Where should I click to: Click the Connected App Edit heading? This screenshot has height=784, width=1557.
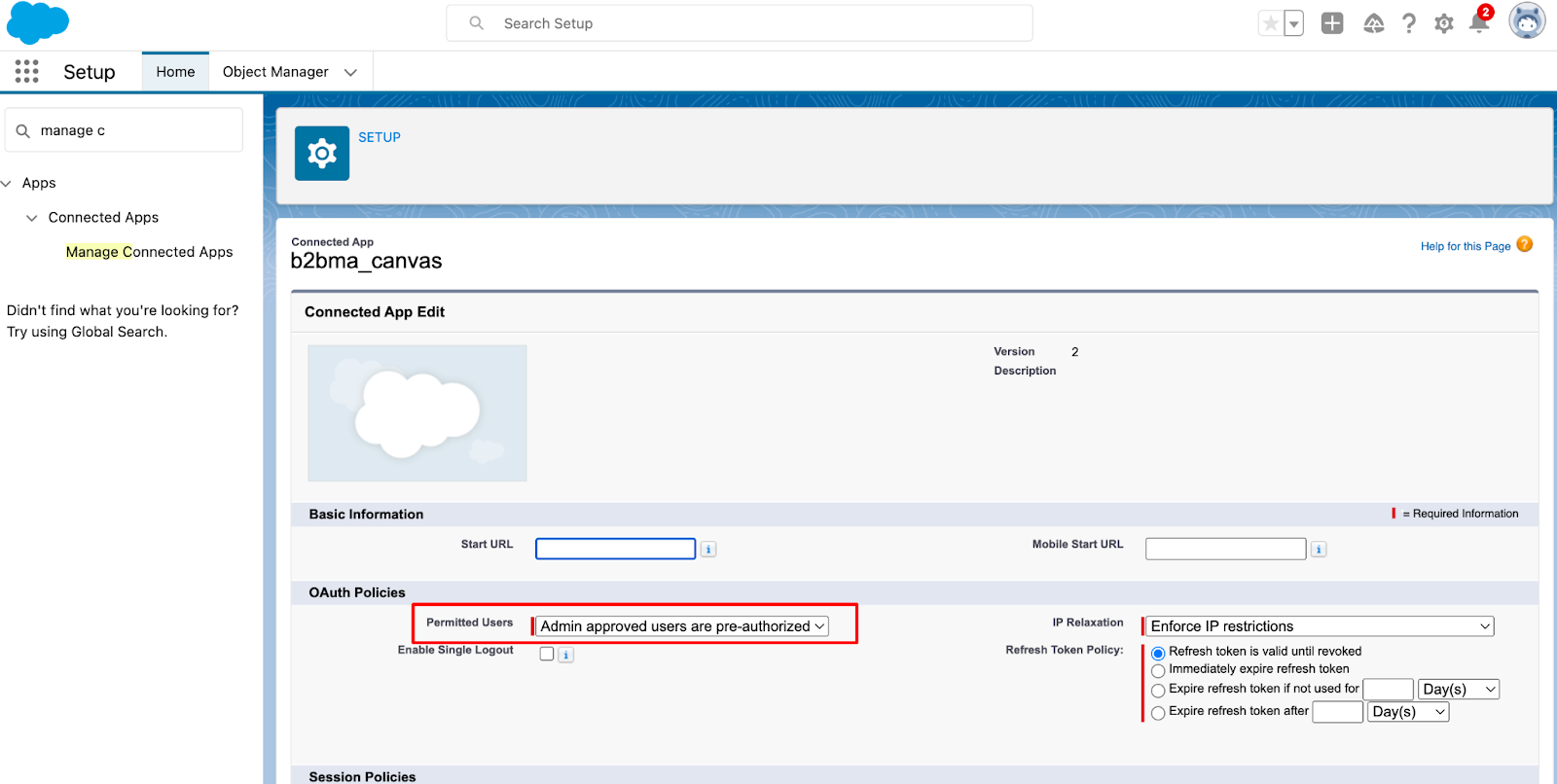[375, 312]
